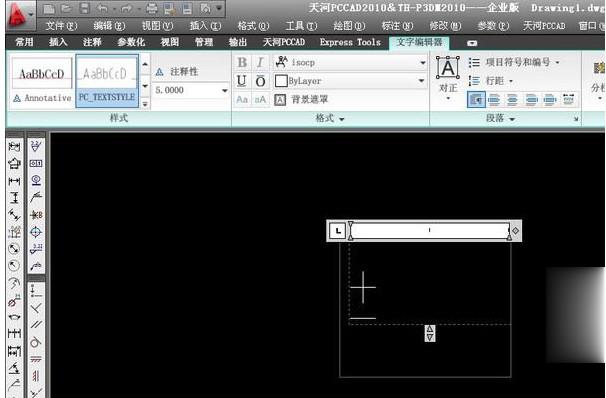Click the ByLayer white color swatch
Screen dimensions: 606x398
pyautogui.click(x=281, y=81)
